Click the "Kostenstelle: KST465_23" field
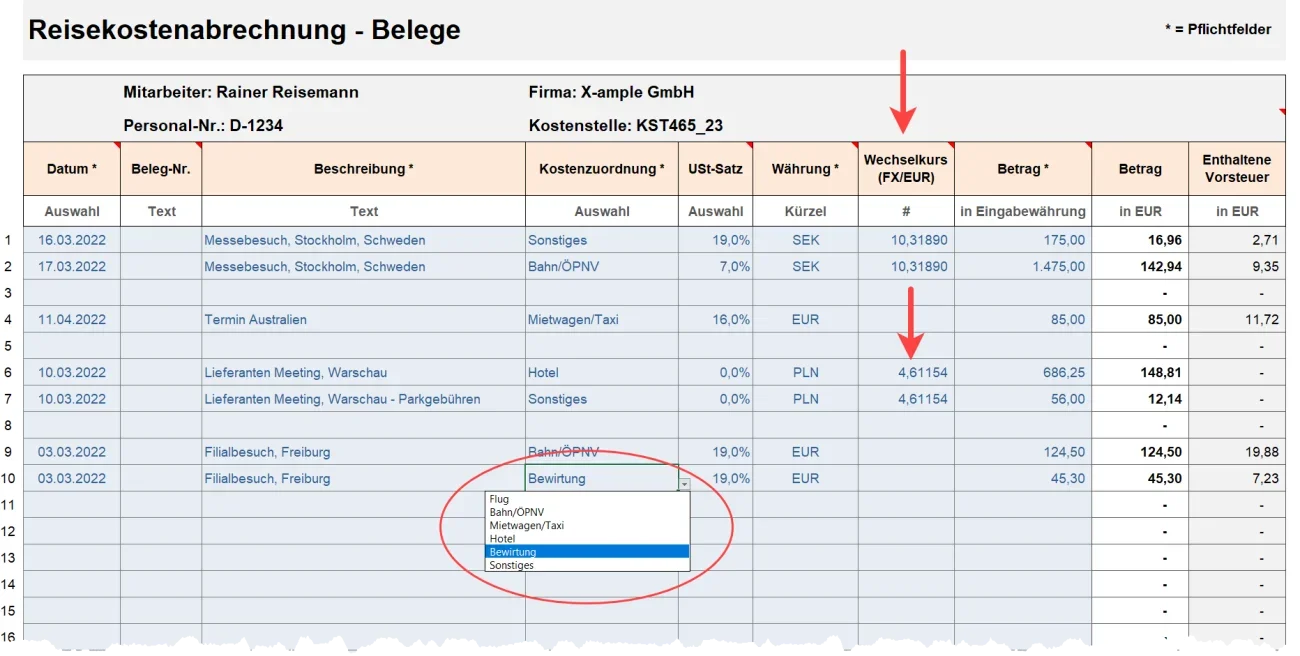This screenshot has height=656, width=1300. click(625, 126)
